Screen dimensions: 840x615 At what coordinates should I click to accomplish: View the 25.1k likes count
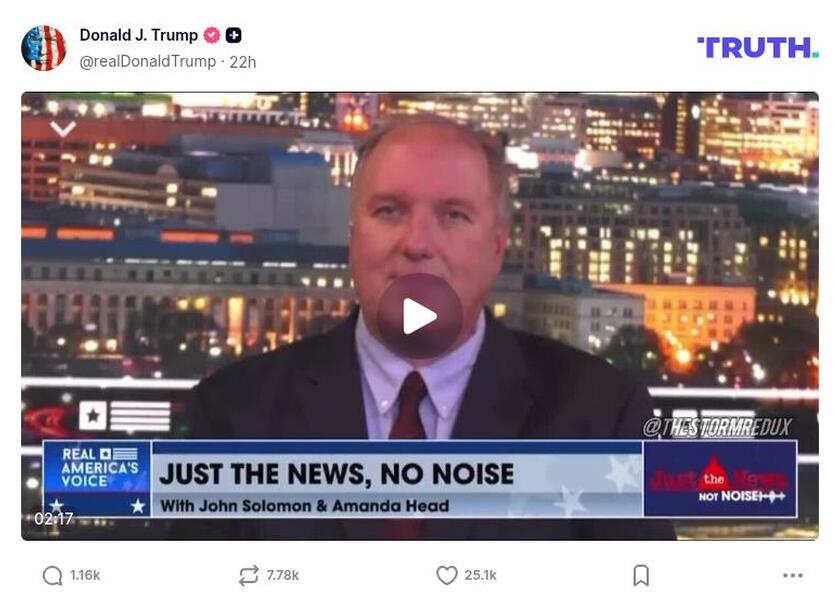[x=481, y=575]
